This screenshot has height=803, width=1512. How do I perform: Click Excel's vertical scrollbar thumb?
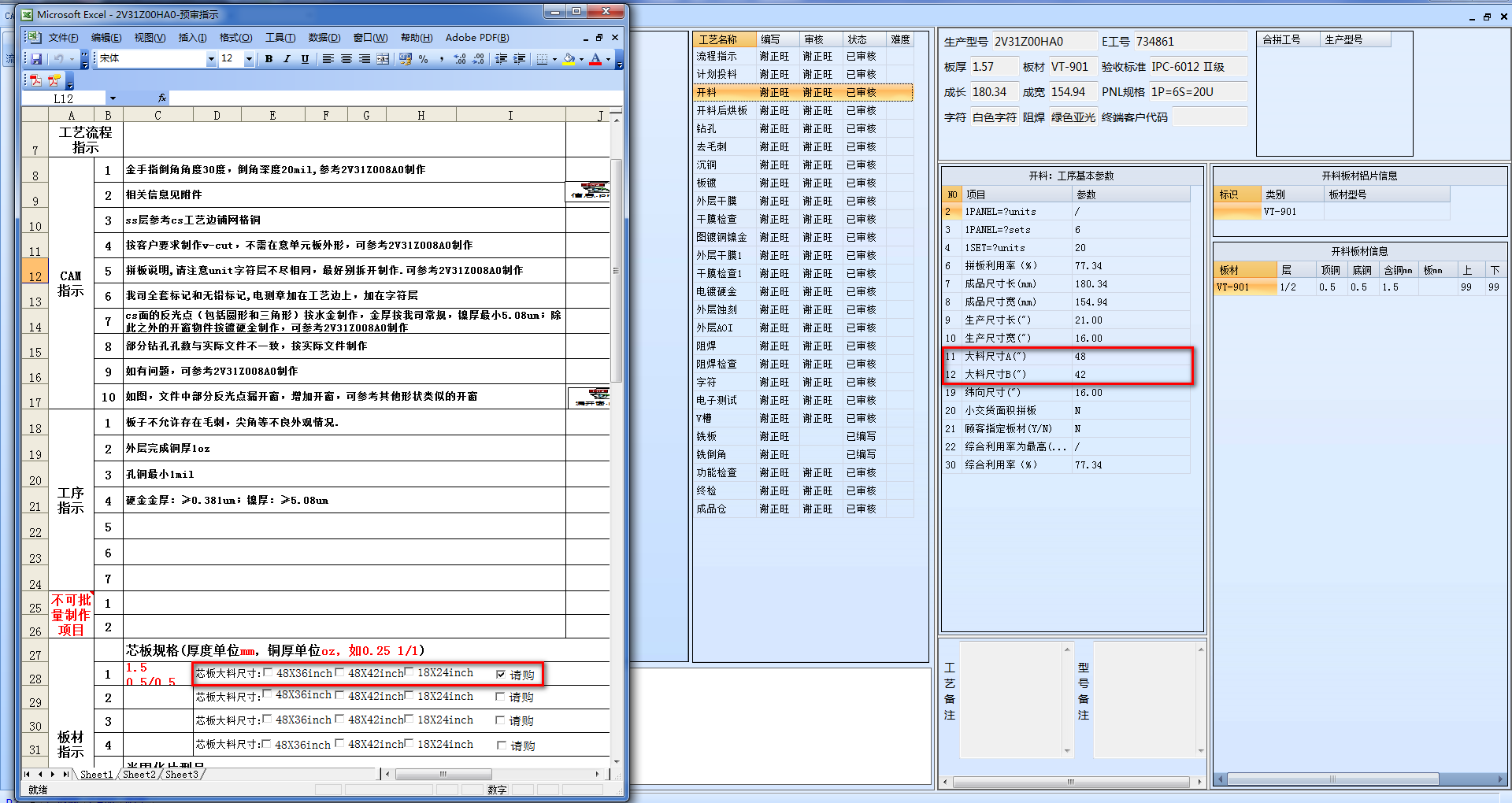pyautogui.click(x=617, y=271)
